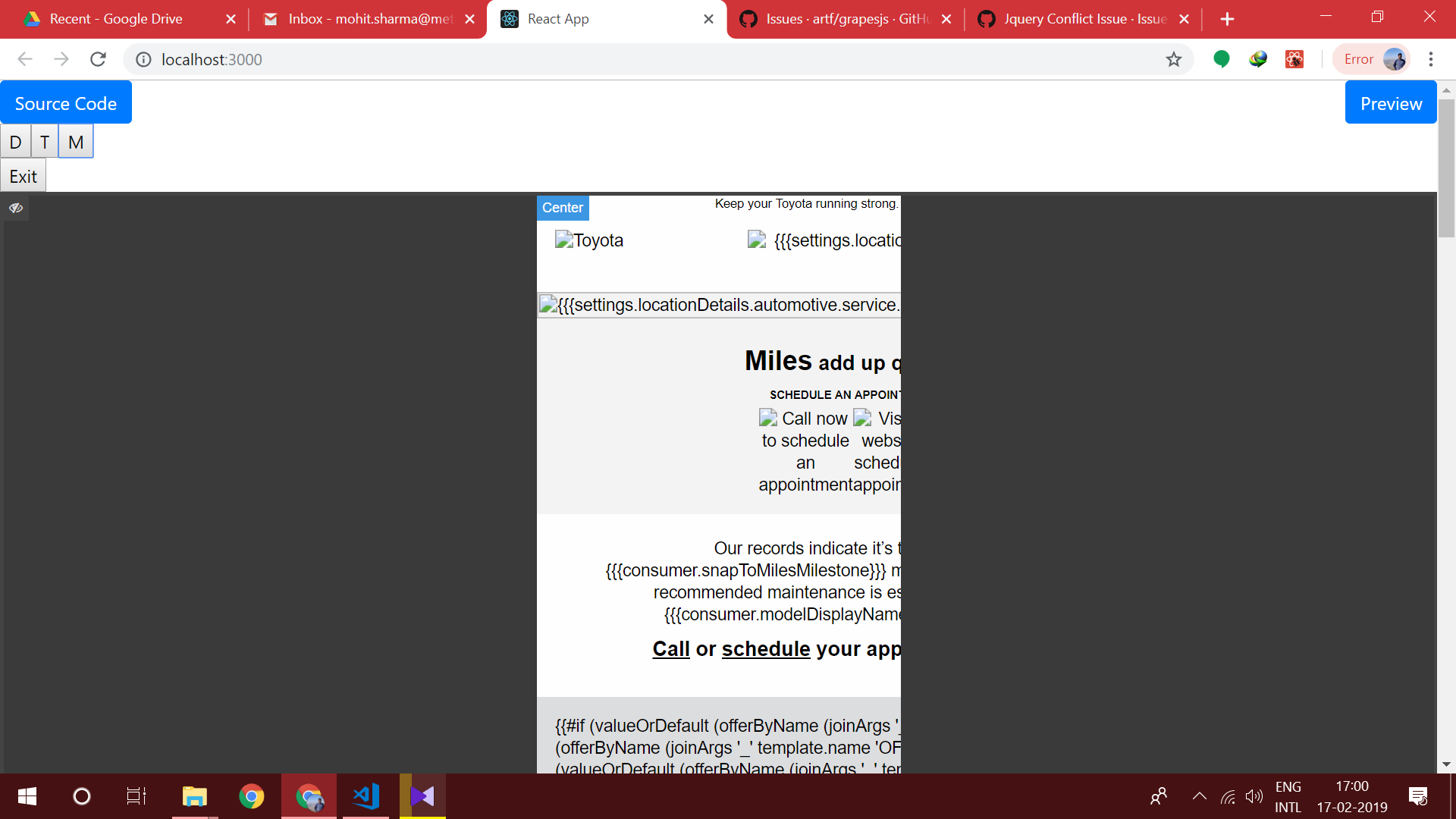Select the M mobile device button
Image resolution: width=1456 pixels, height=819 pixels.
pos(76,142)
